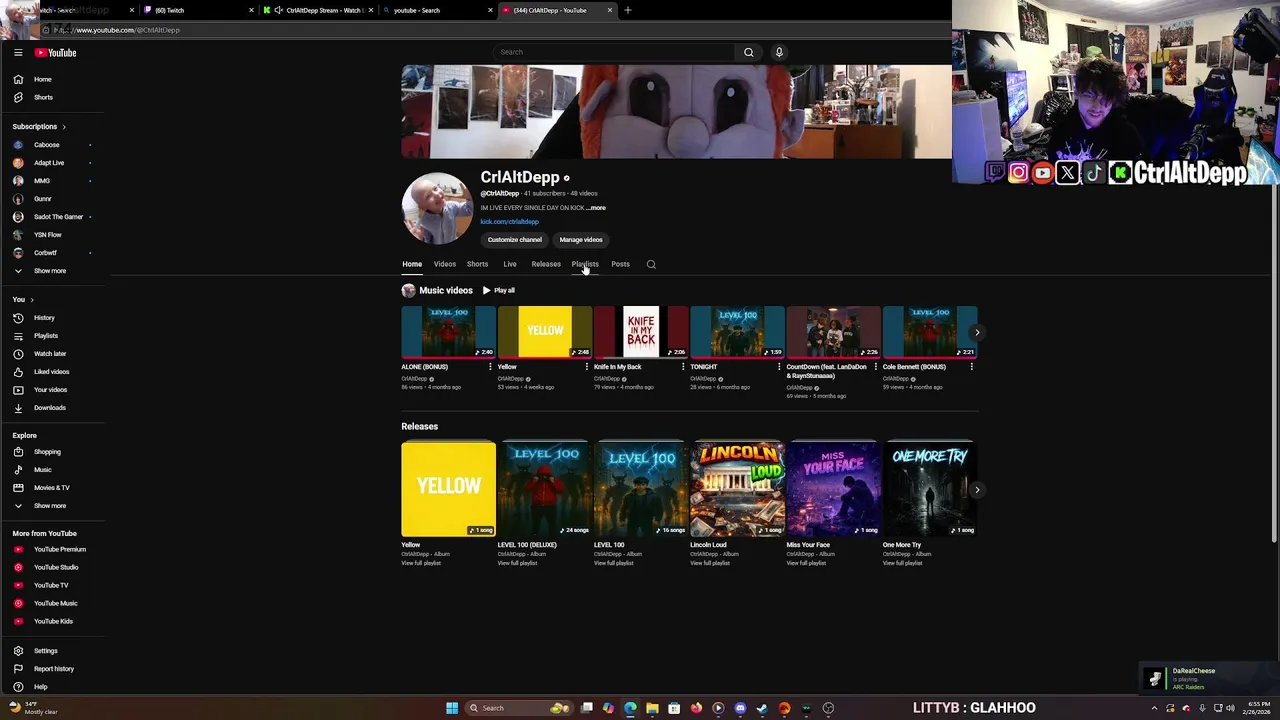Switch to the Releases tab

[x=546, y=264]
